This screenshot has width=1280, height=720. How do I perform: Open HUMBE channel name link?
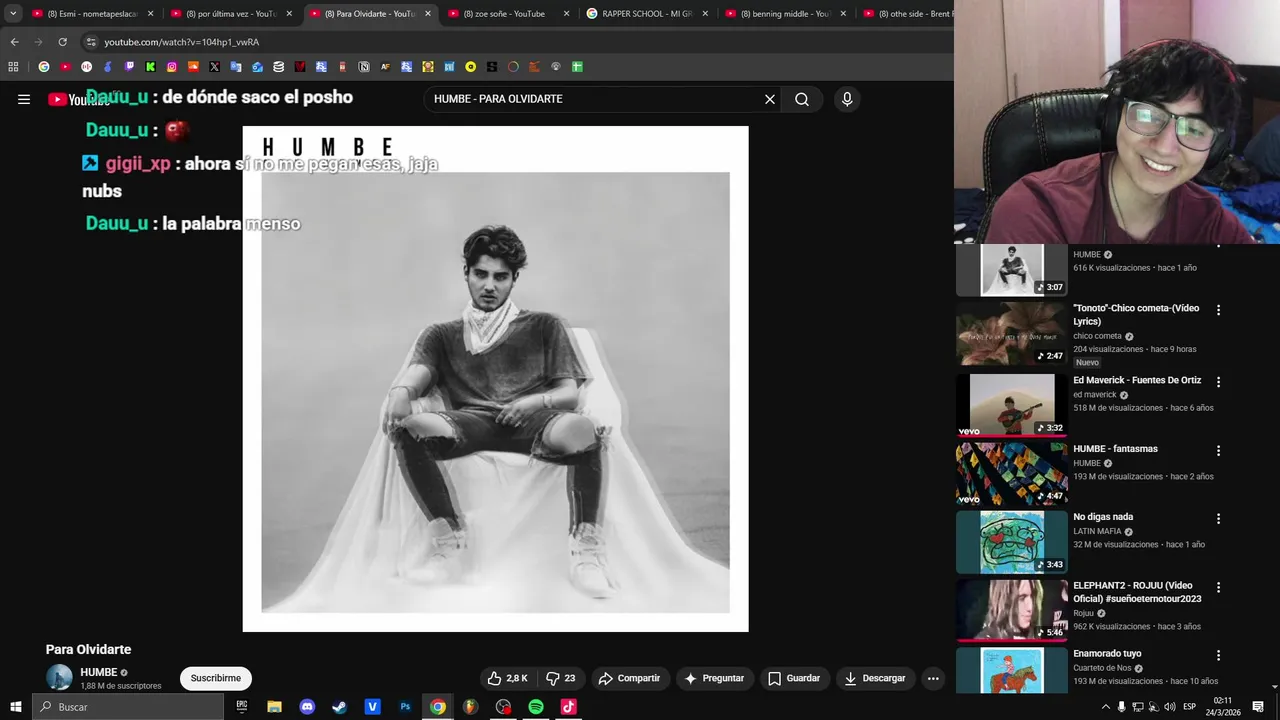pos(99,672)
